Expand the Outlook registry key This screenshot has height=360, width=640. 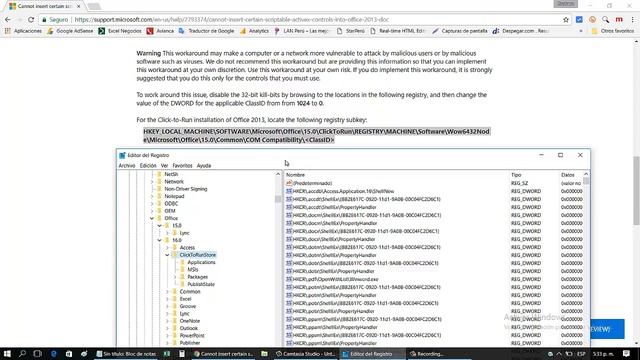coord(167,329)
